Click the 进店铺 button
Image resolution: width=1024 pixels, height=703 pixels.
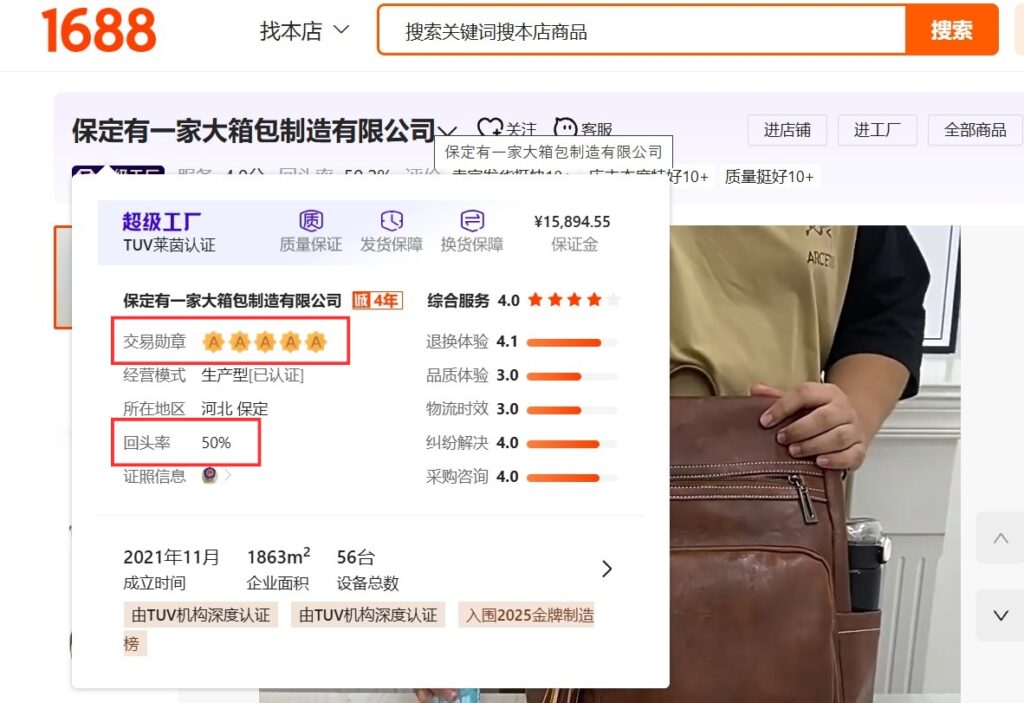pos(787,130)
